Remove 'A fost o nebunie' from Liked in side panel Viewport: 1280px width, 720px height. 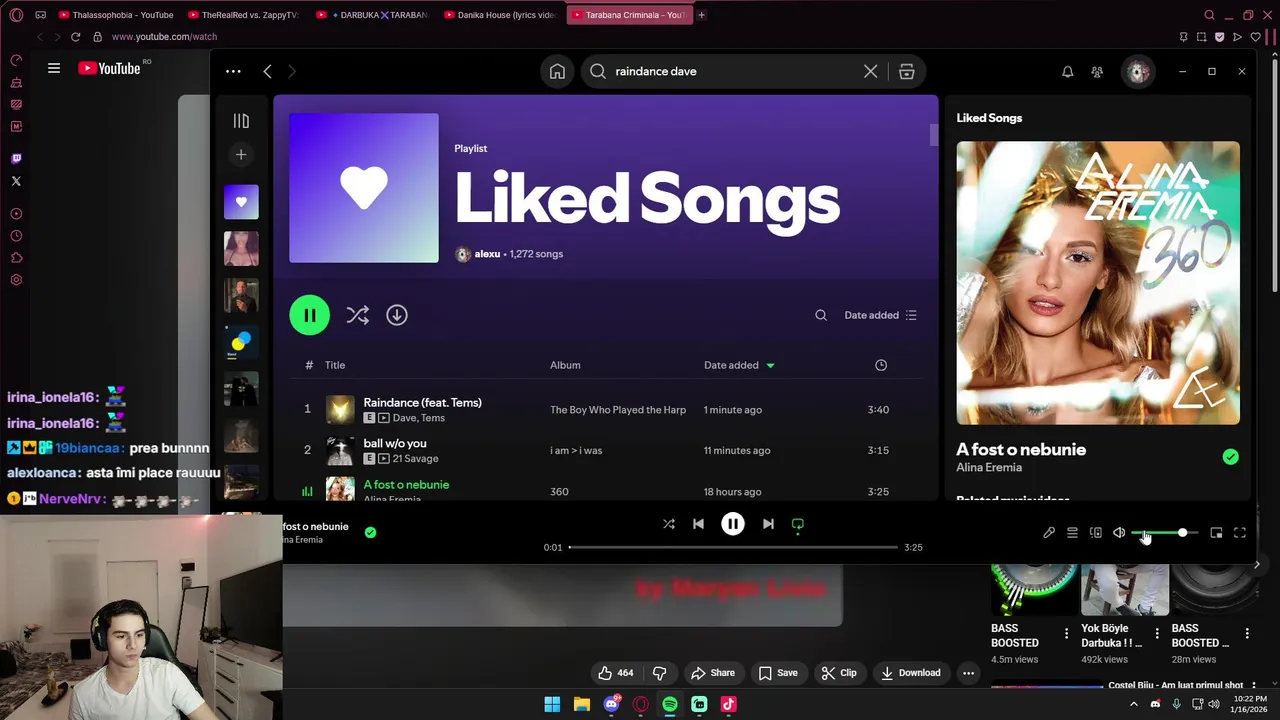[x=1230, y=457]
